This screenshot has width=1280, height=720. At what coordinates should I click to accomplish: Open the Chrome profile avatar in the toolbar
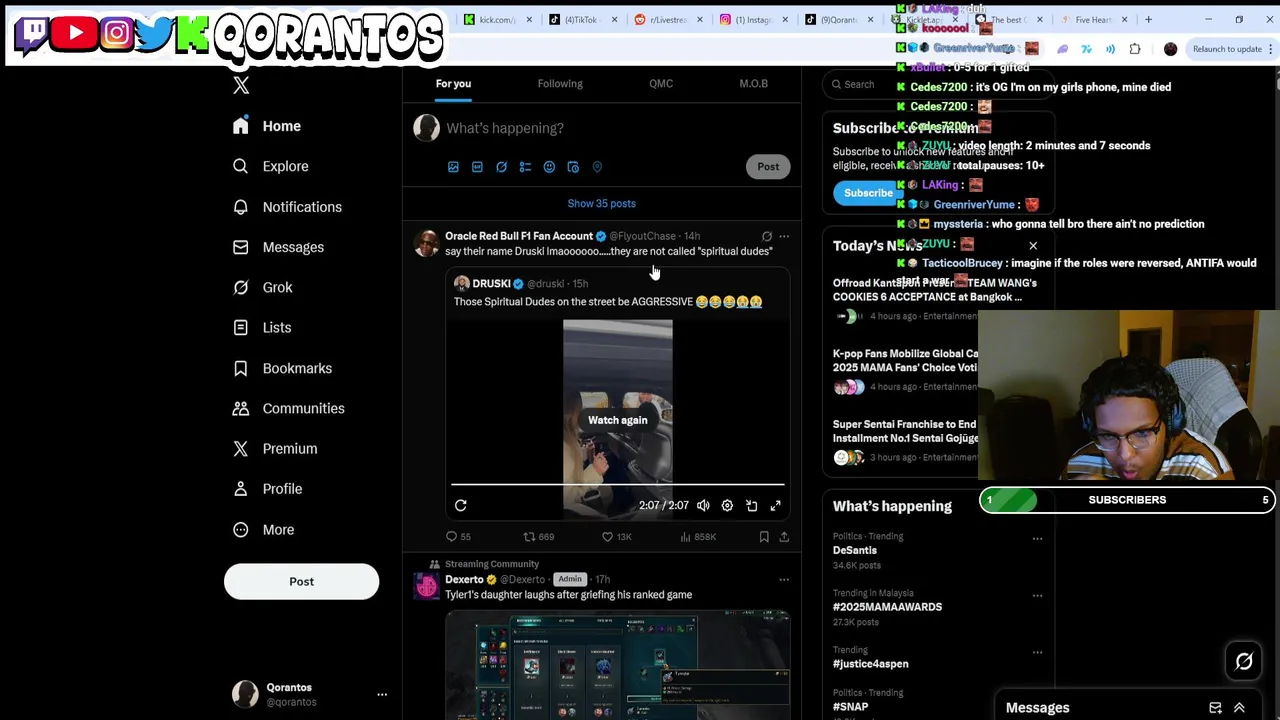point(1171,49)
